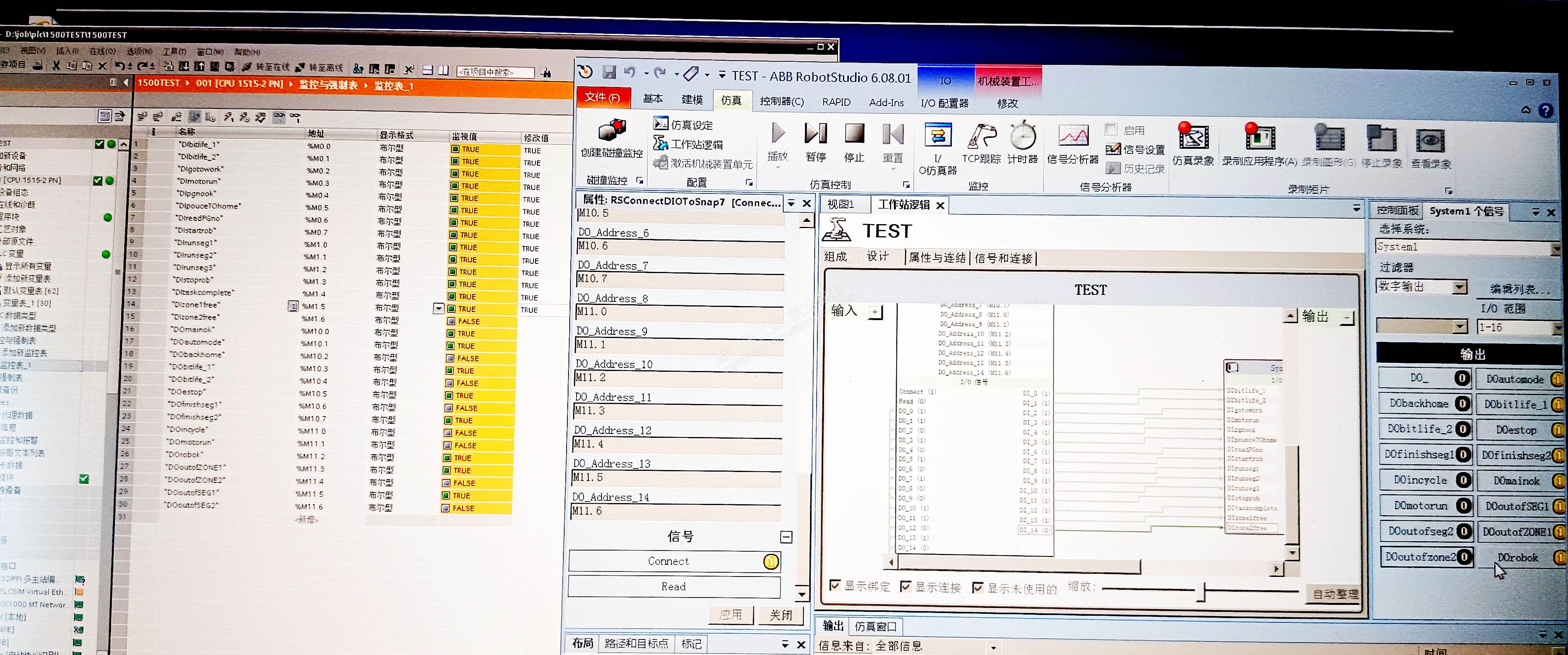This screenshot has width=1568, height=655.
Task: Open the Digital Output filter dropdown
Action: tap(1459, 287)
